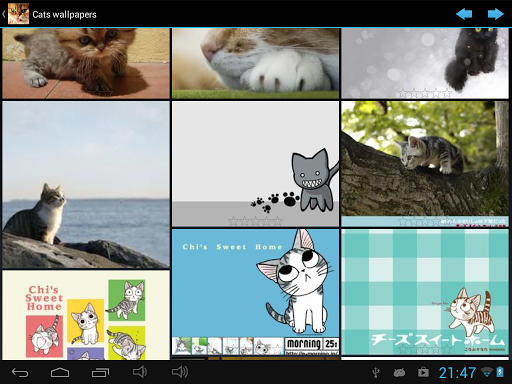Select the teal plaid Chi wallpaper
Image resolution: width=512 pixels, height=384 pixels.
425,292
